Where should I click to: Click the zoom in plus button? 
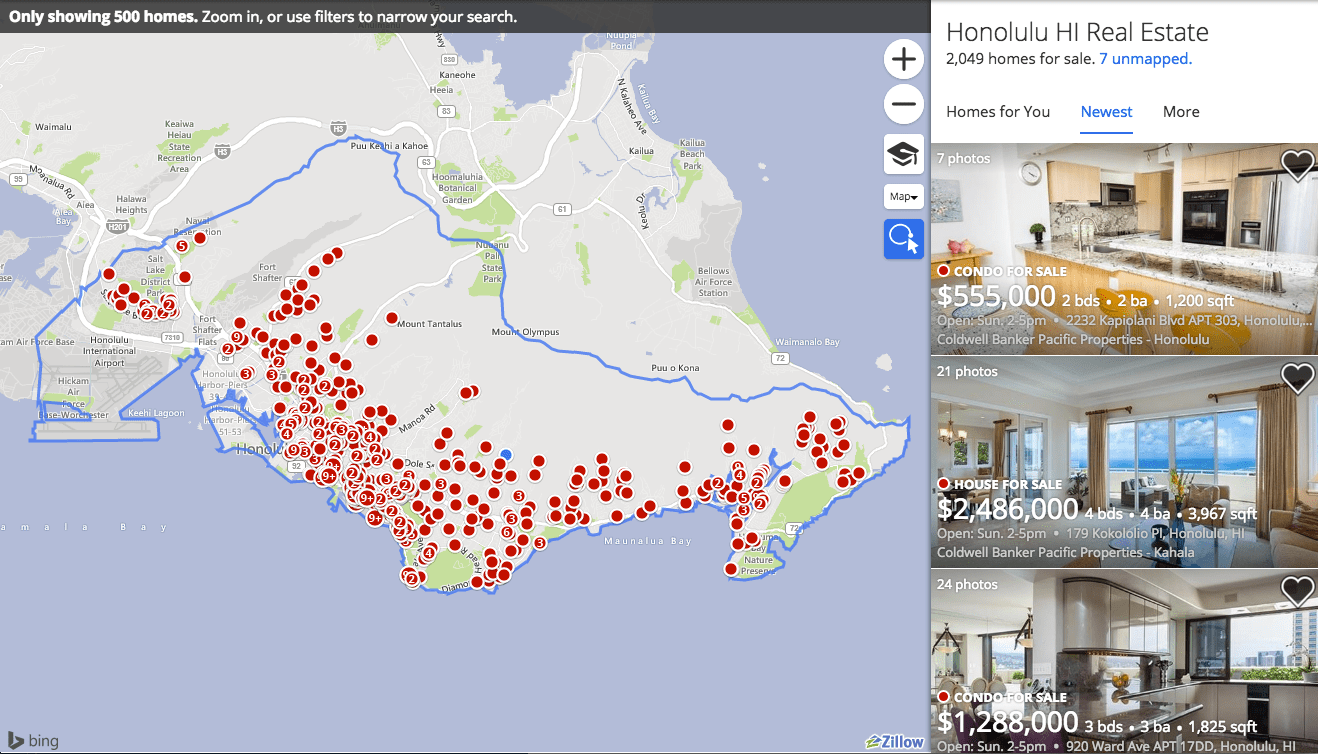coord(903,60)
